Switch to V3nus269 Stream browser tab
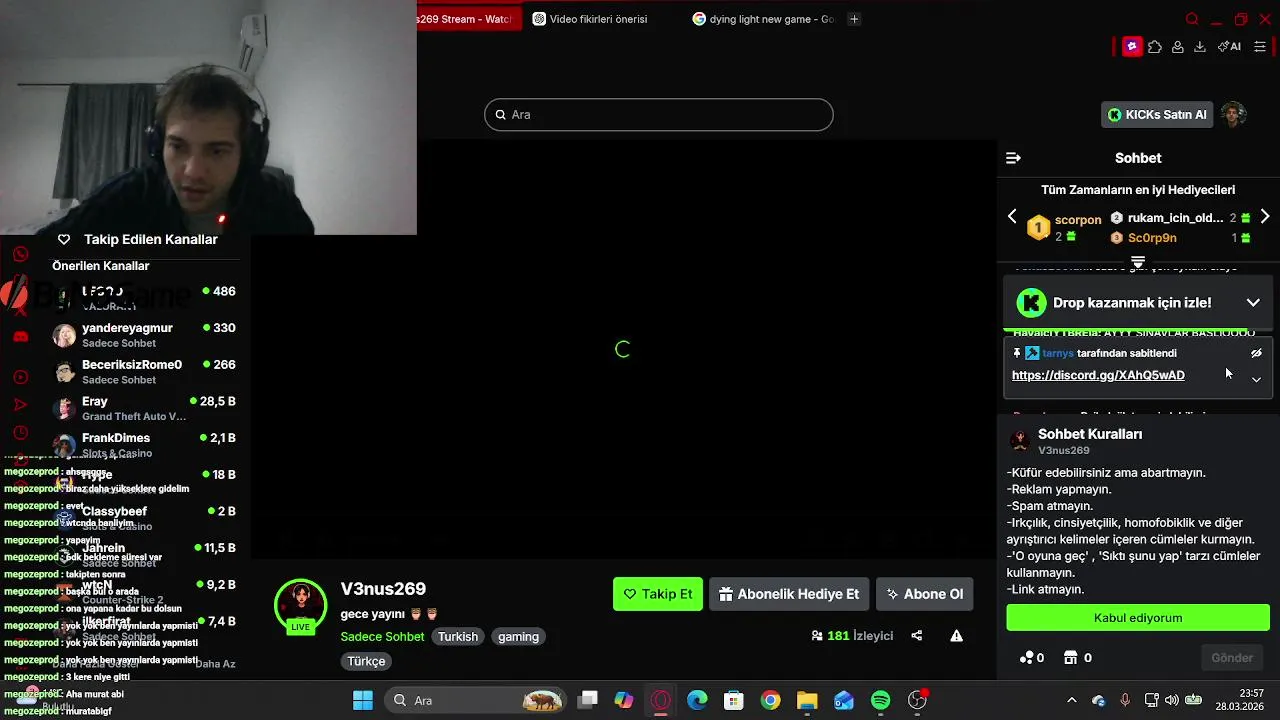The image size is (1280, 720). pos(469,19)
